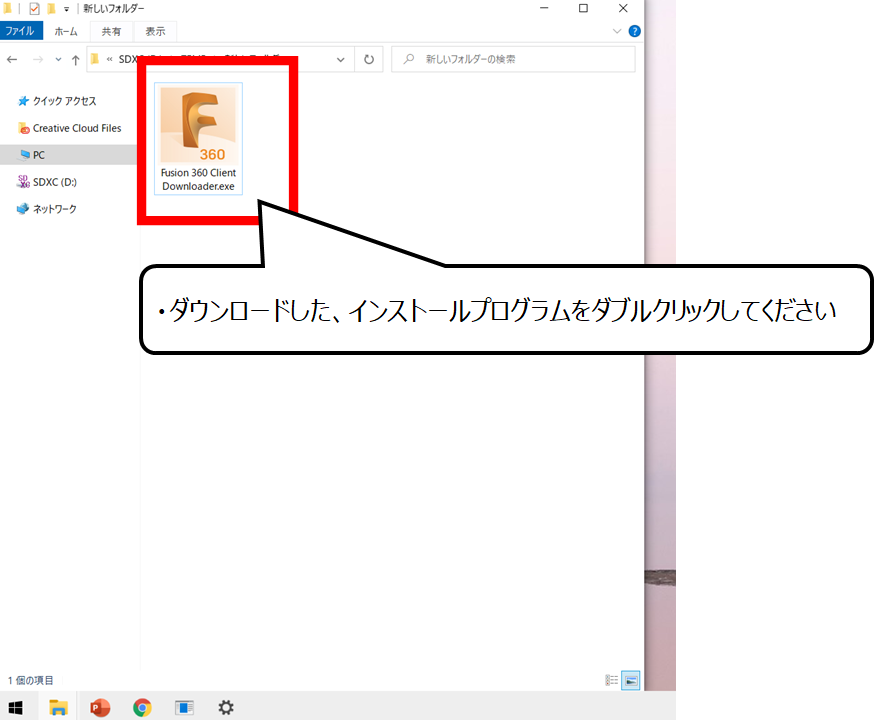Open the quick access toolbar customize dropdown

click(x=66, y=9)
